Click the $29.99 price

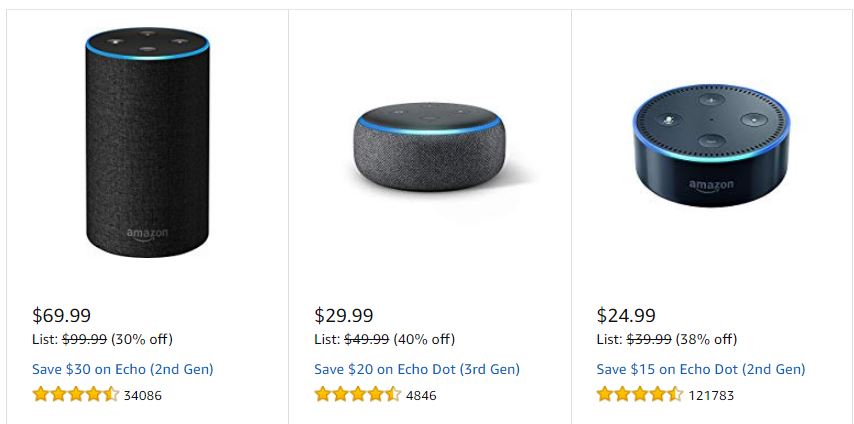pyautogui.click(x=344, y=316)
